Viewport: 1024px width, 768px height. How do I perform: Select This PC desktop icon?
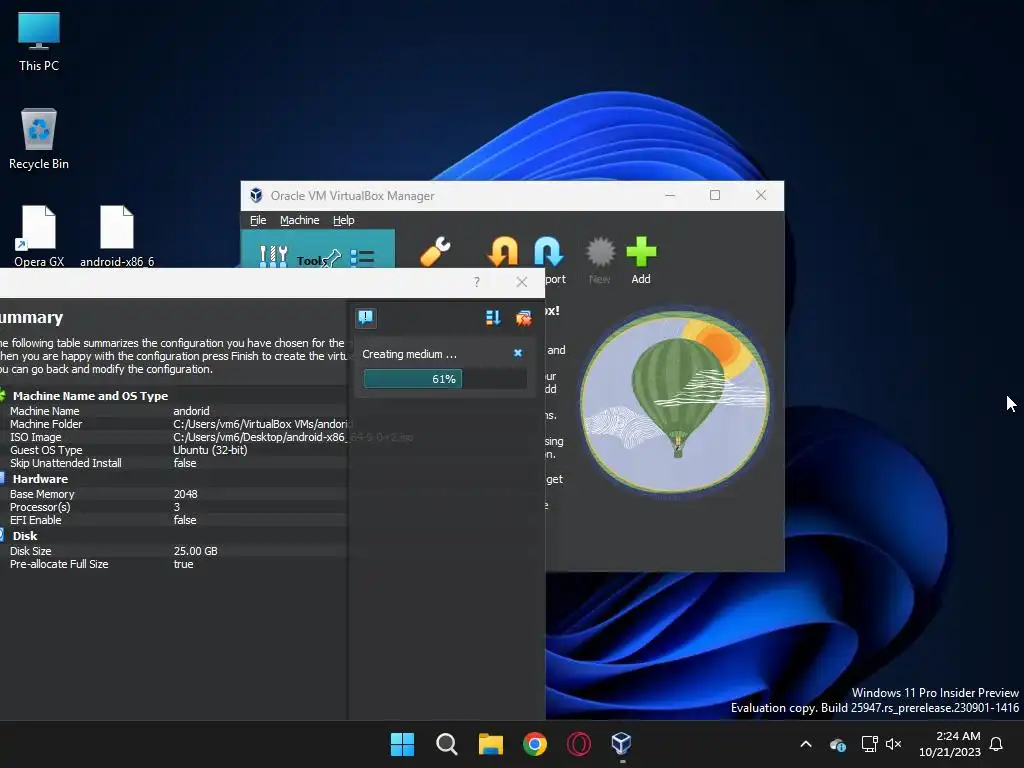click(x=39, y=42)
